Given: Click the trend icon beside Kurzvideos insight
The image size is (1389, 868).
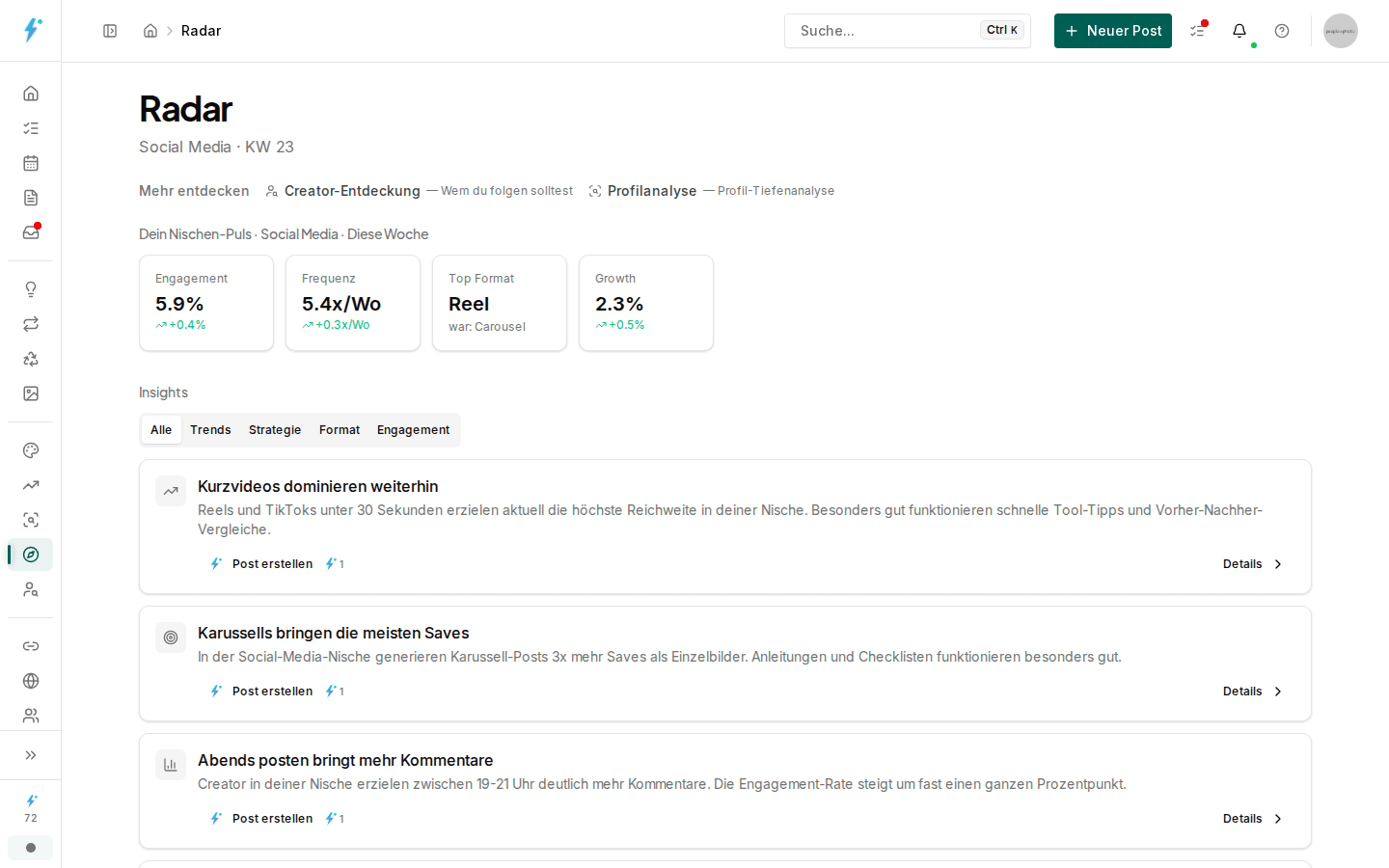Looking at the screenshot, I should coord(171,491).
